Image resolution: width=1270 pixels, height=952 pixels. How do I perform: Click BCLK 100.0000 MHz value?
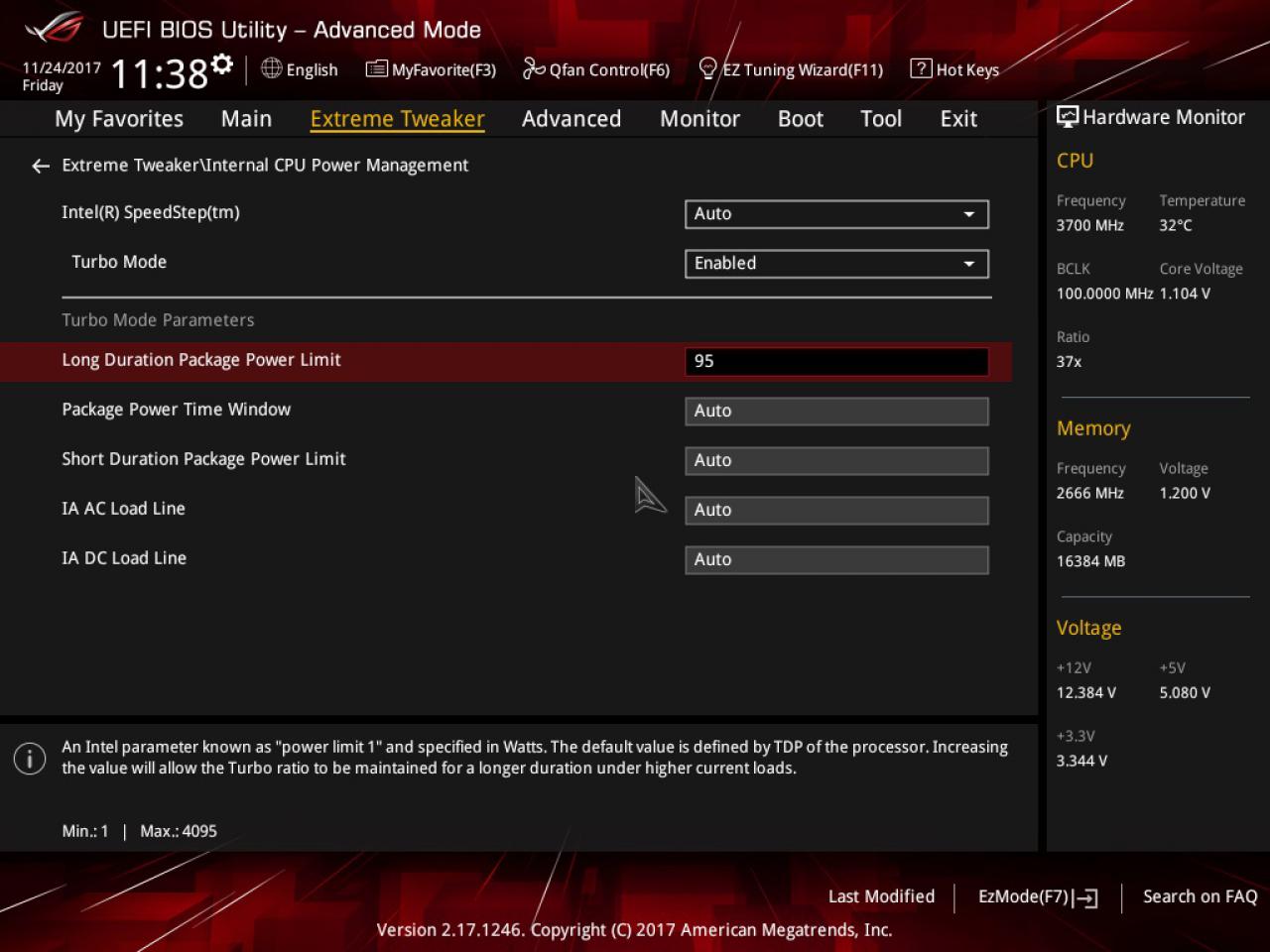(x=1104, y=294)
